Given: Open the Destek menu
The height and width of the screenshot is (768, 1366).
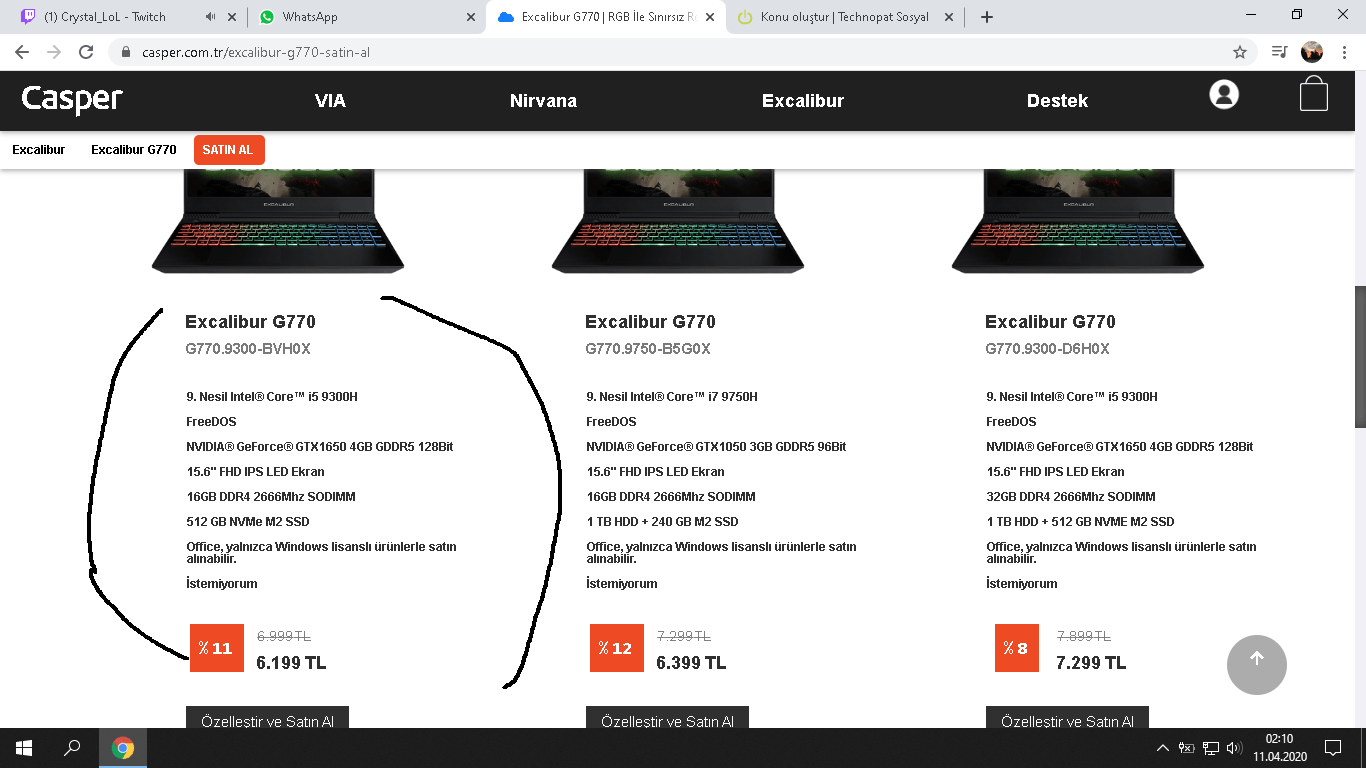Looking at the screenshot, I should pyautogui.click(x=1057, y=101).
